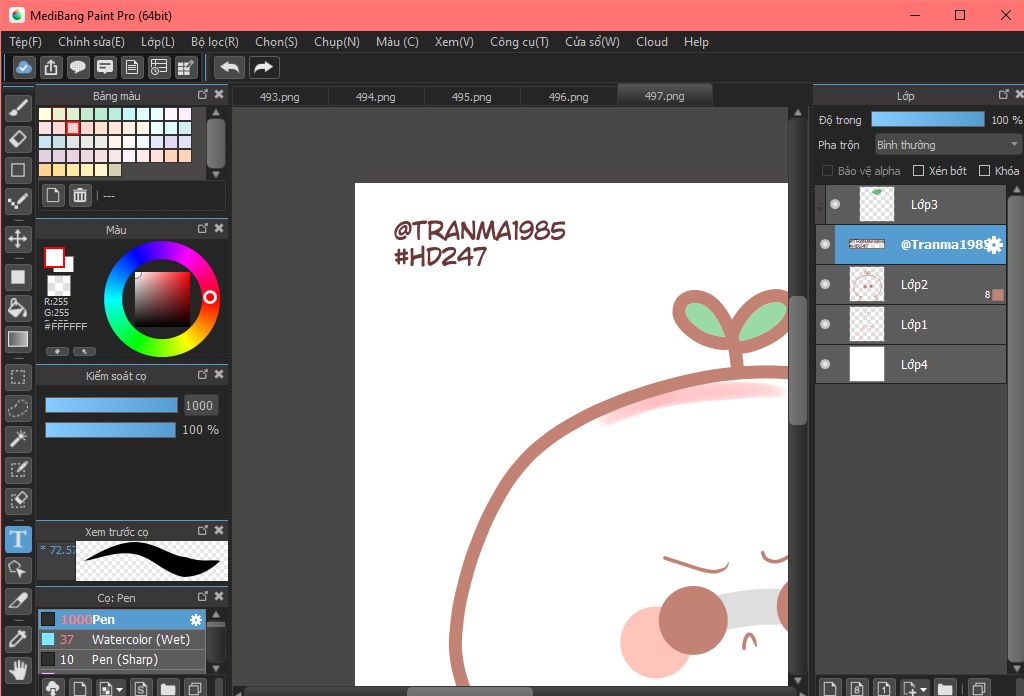Switch to the 493.png tab
The width and height of the screenshot is (1024, 696).
pyautogui.click(x=280, y=97)
